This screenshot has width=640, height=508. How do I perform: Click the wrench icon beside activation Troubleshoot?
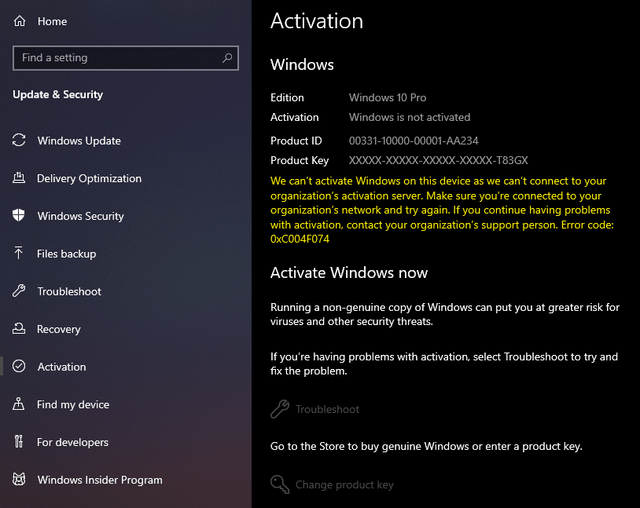coord(280,409)
